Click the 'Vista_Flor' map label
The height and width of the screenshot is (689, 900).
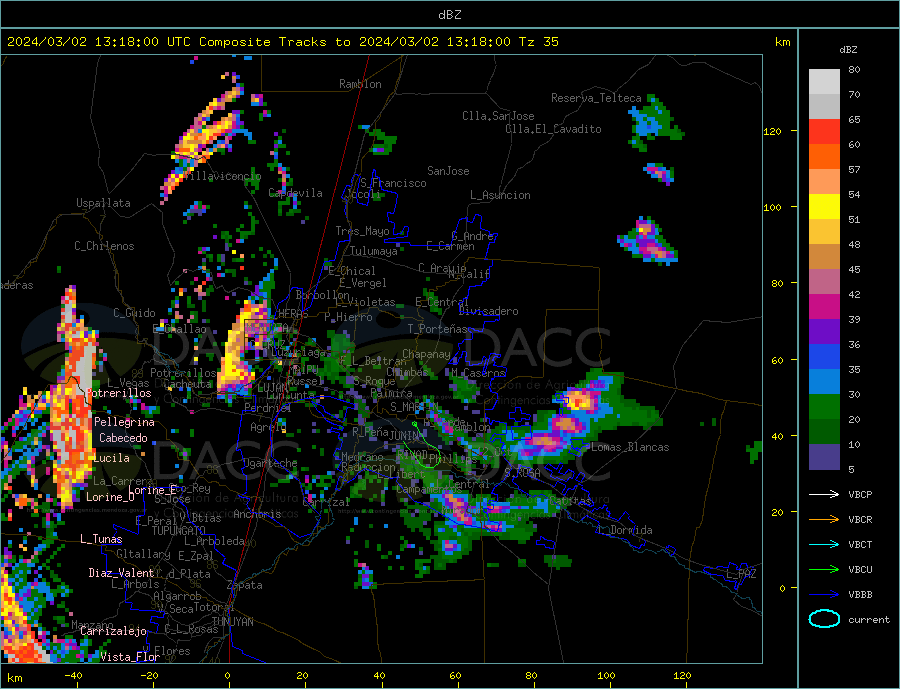[x=130, y=657]
